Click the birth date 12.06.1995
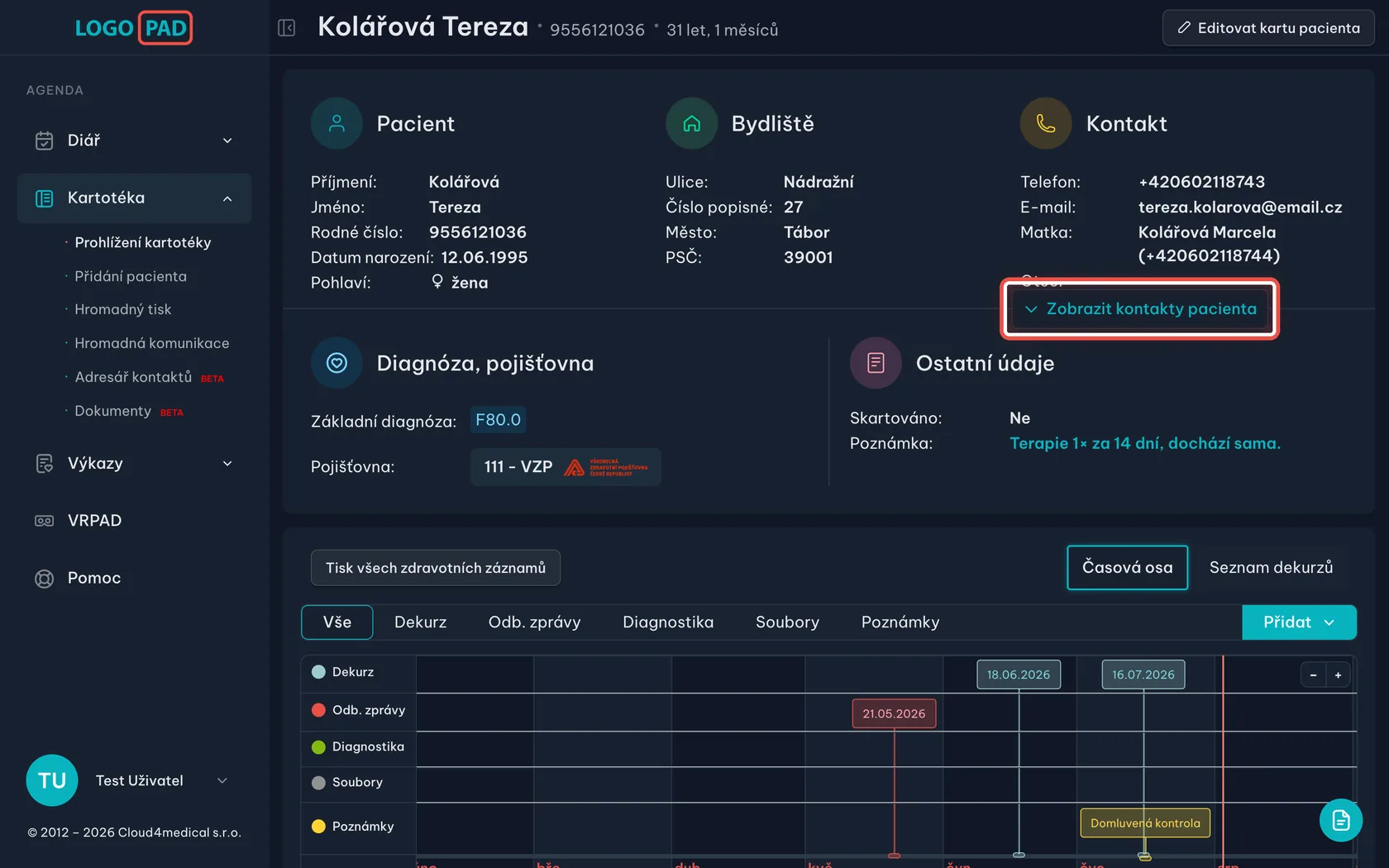Viewport: 1389px width, 868px height. (484, 258)
